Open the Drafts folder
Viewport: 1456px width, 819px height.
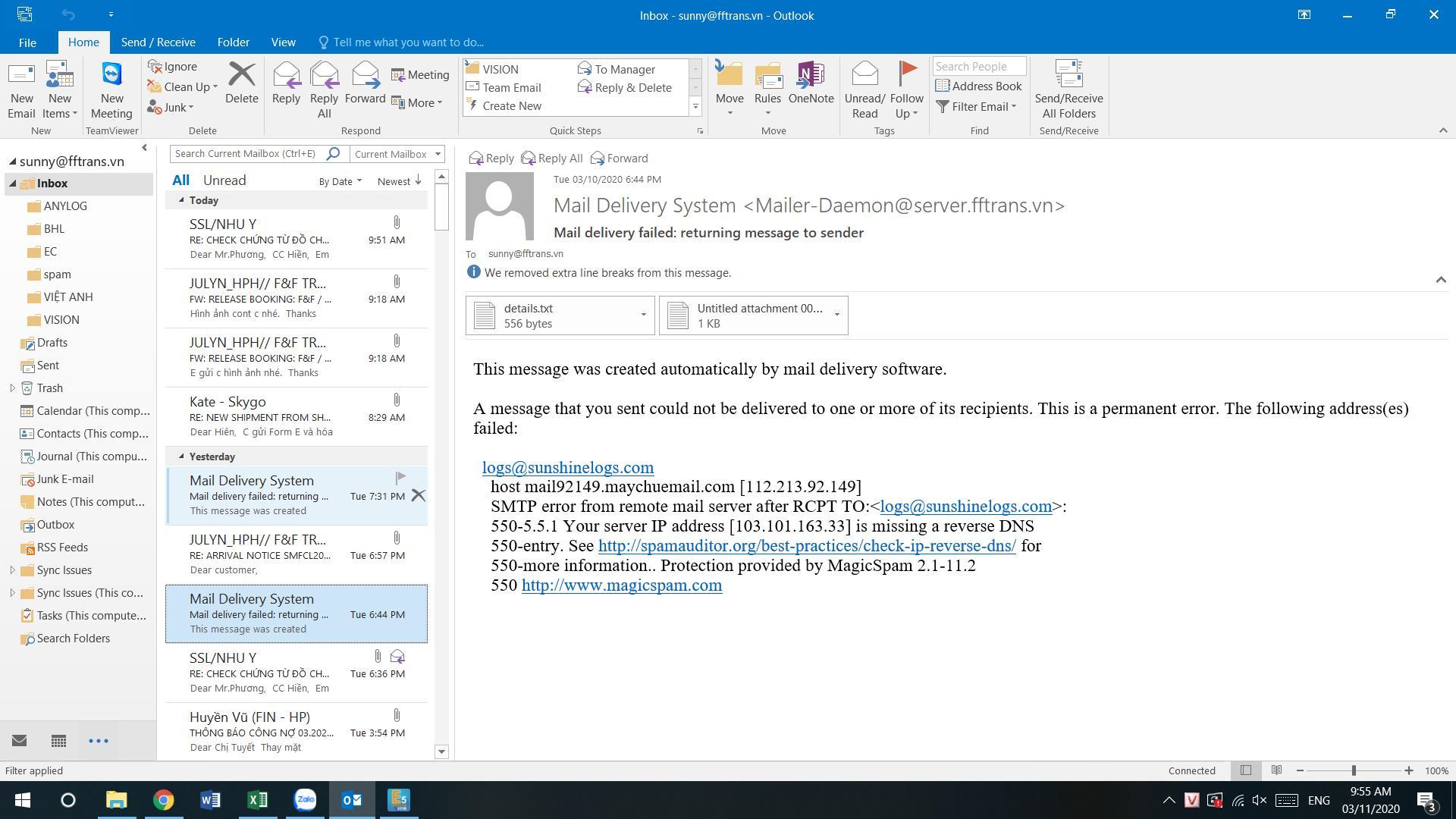52,343
